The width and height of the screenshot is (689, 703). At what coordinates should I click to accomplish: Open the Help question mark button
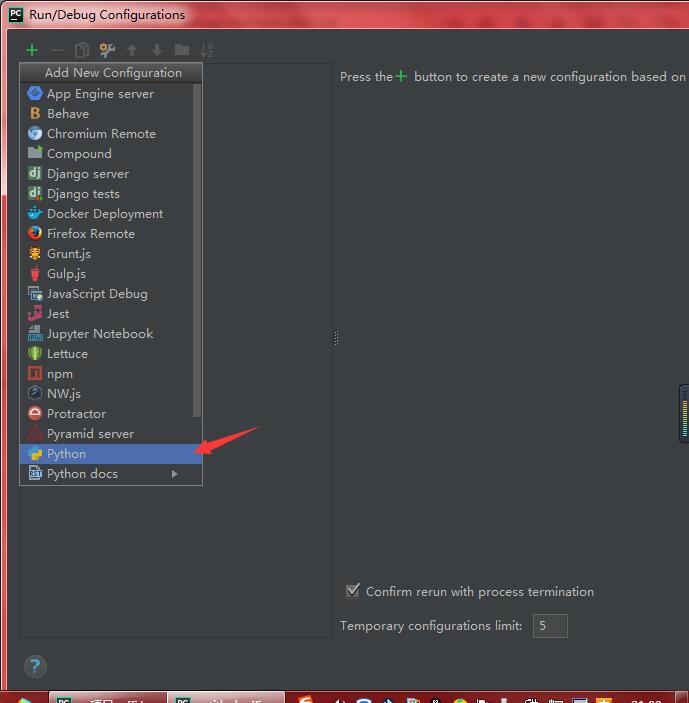click(x=35, y=666)
